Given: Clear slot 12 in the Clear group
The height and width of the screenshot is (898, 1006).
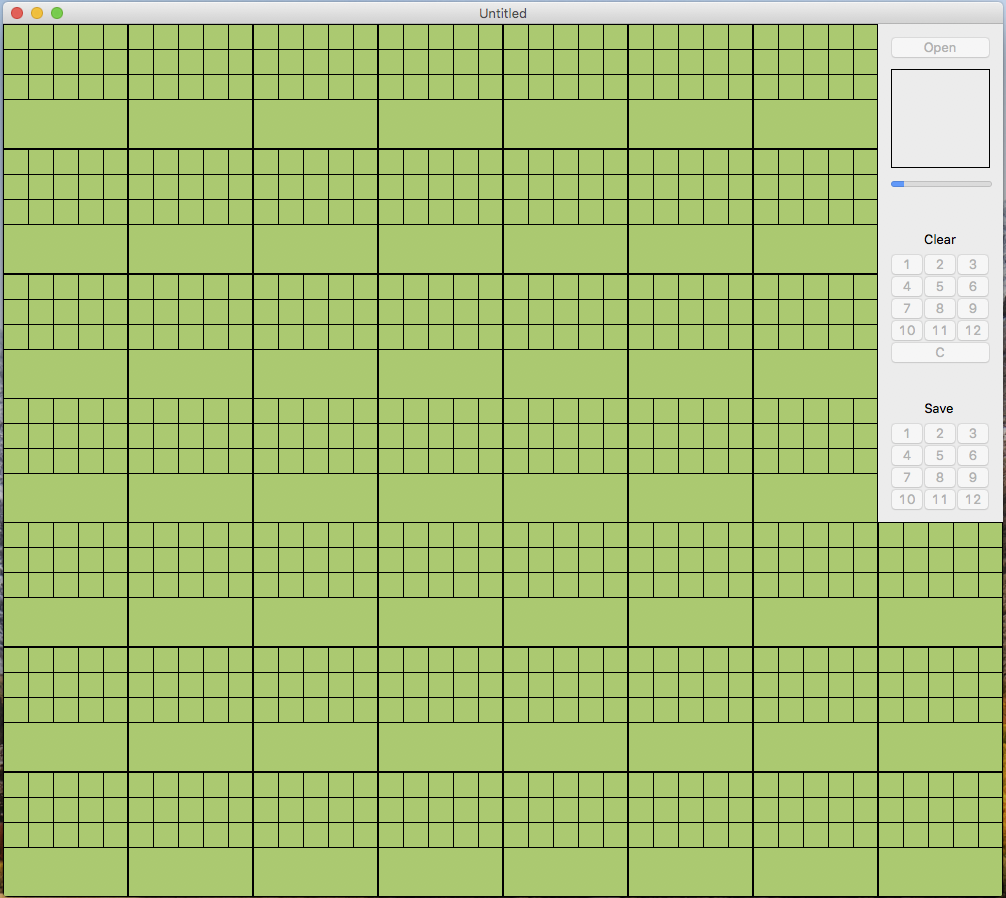Looking at the screenshot, I should (973, 330).
